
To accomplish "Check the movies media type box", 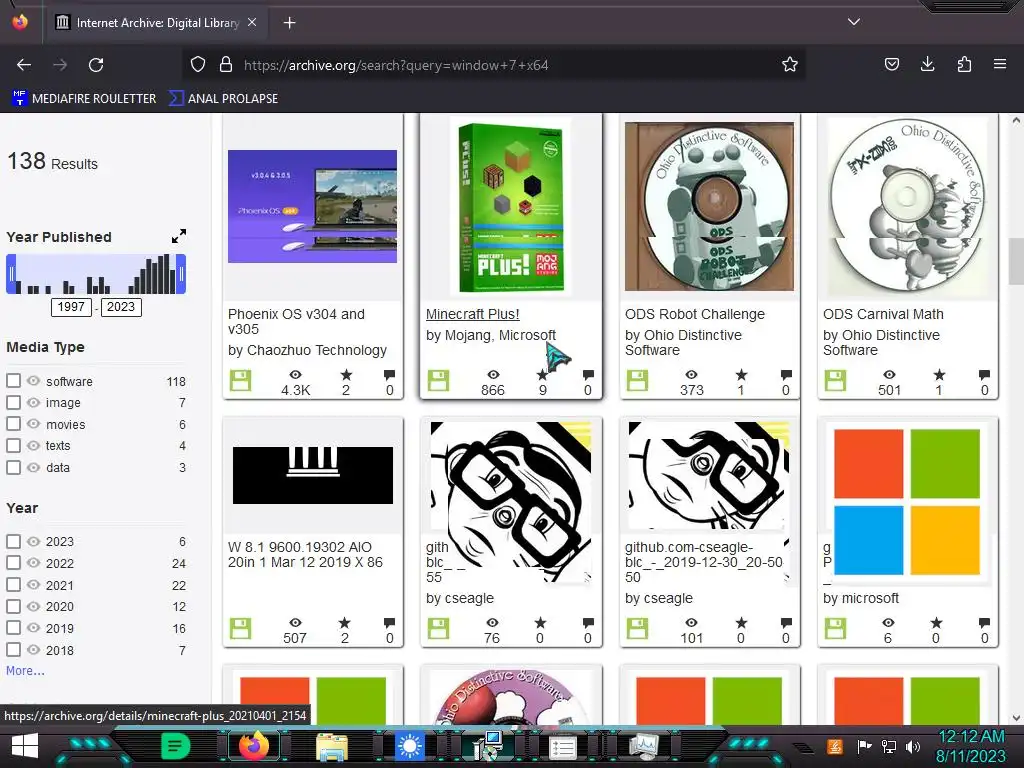I will coord(13,424).
